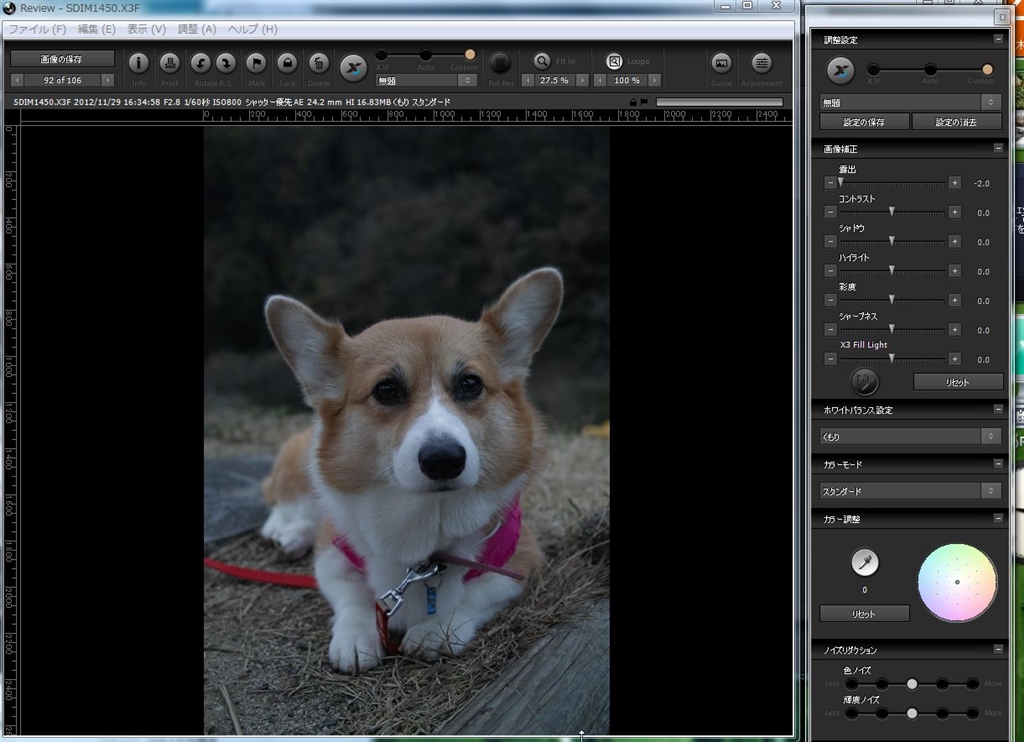The width and height of the screenshot is (1024, 742).
Task: Open the ファイル (F) menu
Action: pyautogui.click(x=38, y=29)
